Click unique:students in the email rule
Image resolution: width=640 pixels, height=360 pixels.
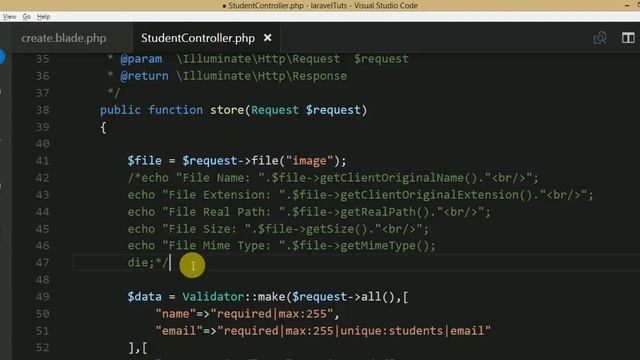click(391, 331)
